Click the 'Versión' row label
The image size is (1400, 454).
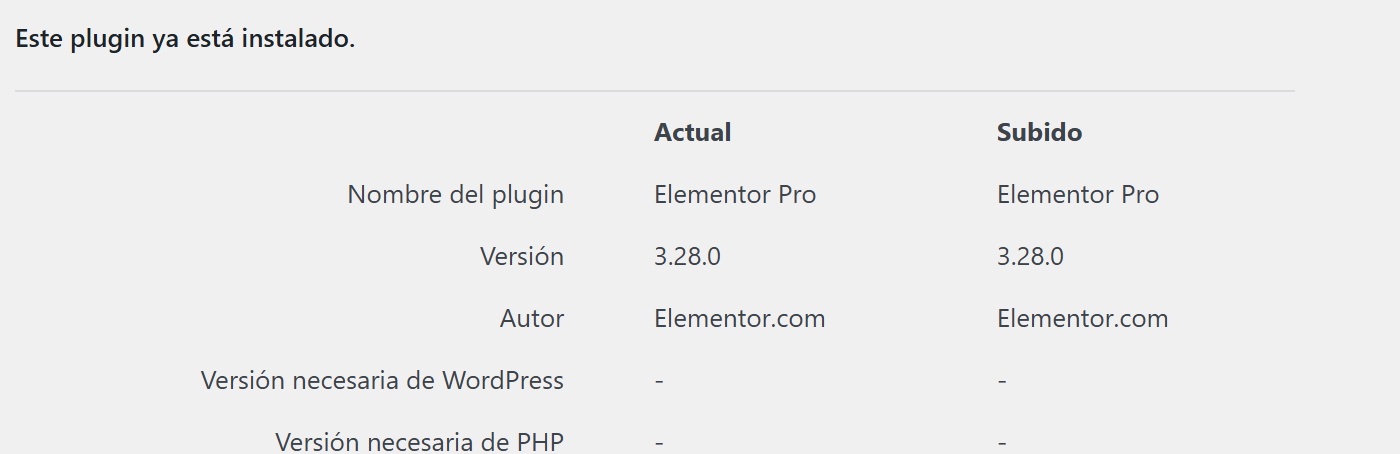(522, 257)
